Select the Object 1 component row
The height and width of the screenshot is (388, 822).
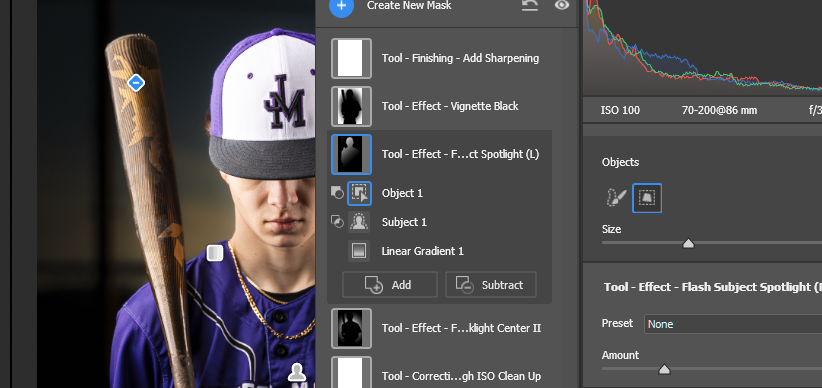(439, 193)
